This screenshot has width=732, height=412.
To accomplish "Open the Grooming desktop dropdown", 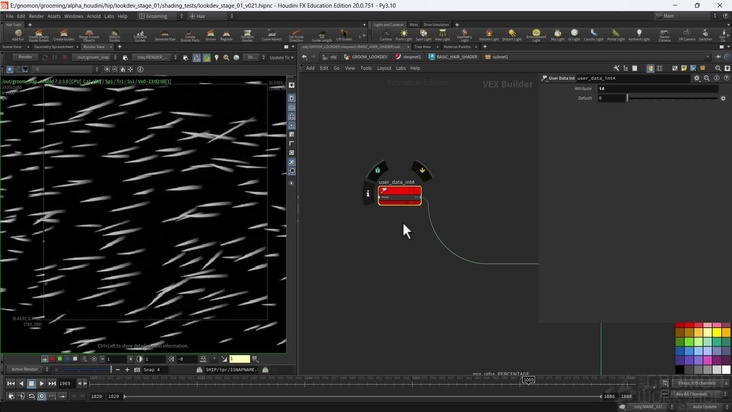I will point(162,16).
